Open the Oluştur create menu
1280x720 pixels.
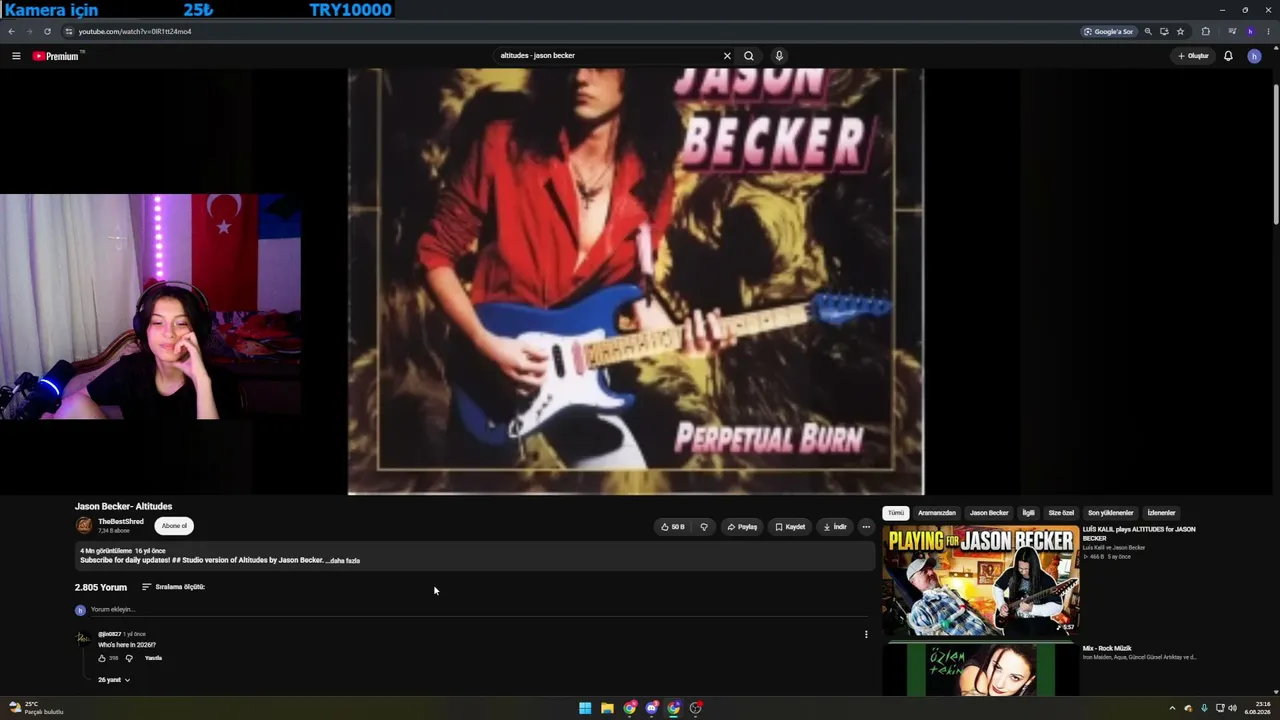[1193, 56]
